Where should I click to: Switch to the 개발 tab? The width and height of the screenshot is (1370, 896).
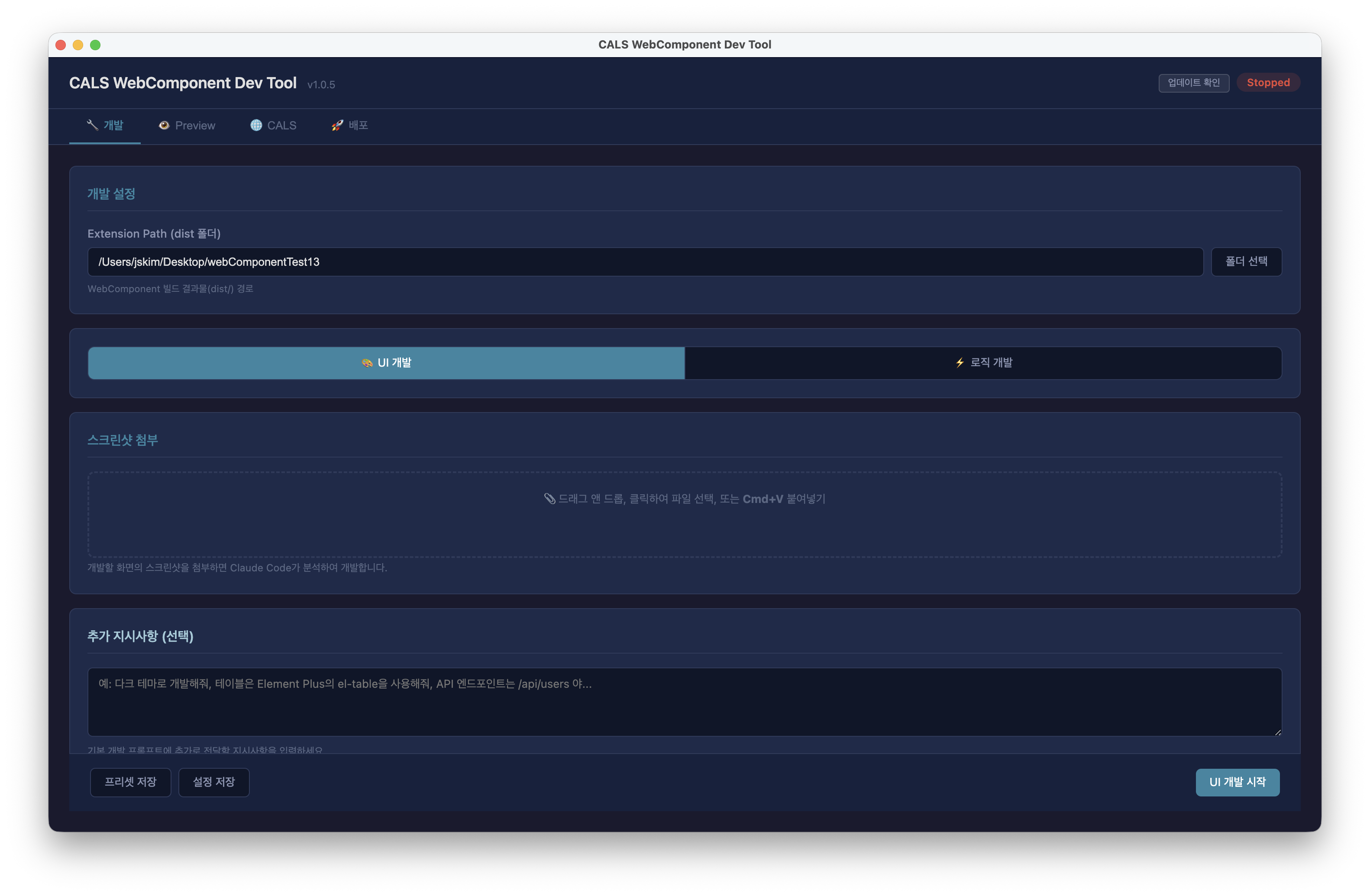tap(105, 126)
